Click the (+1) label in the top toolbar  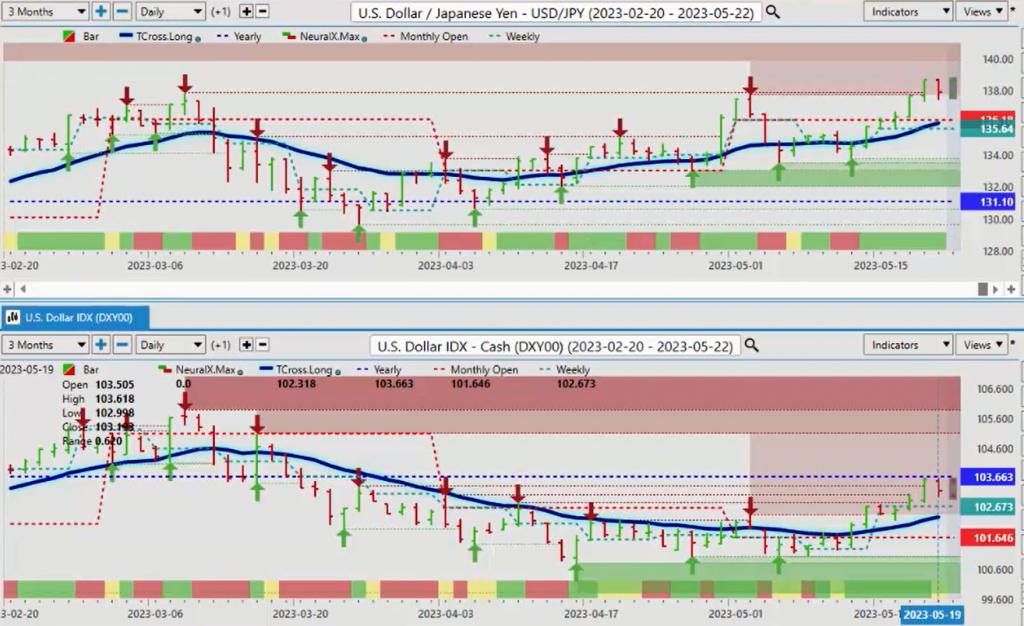221,12
